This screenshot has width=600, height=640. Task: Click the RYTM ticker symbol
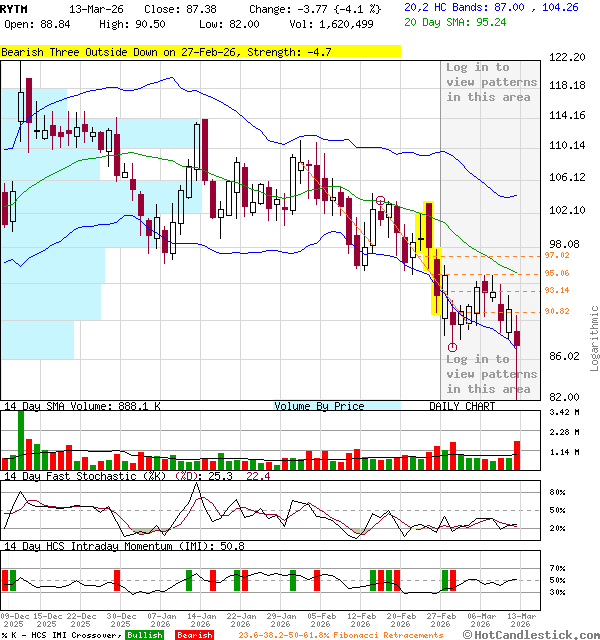(x=15, y=7)
